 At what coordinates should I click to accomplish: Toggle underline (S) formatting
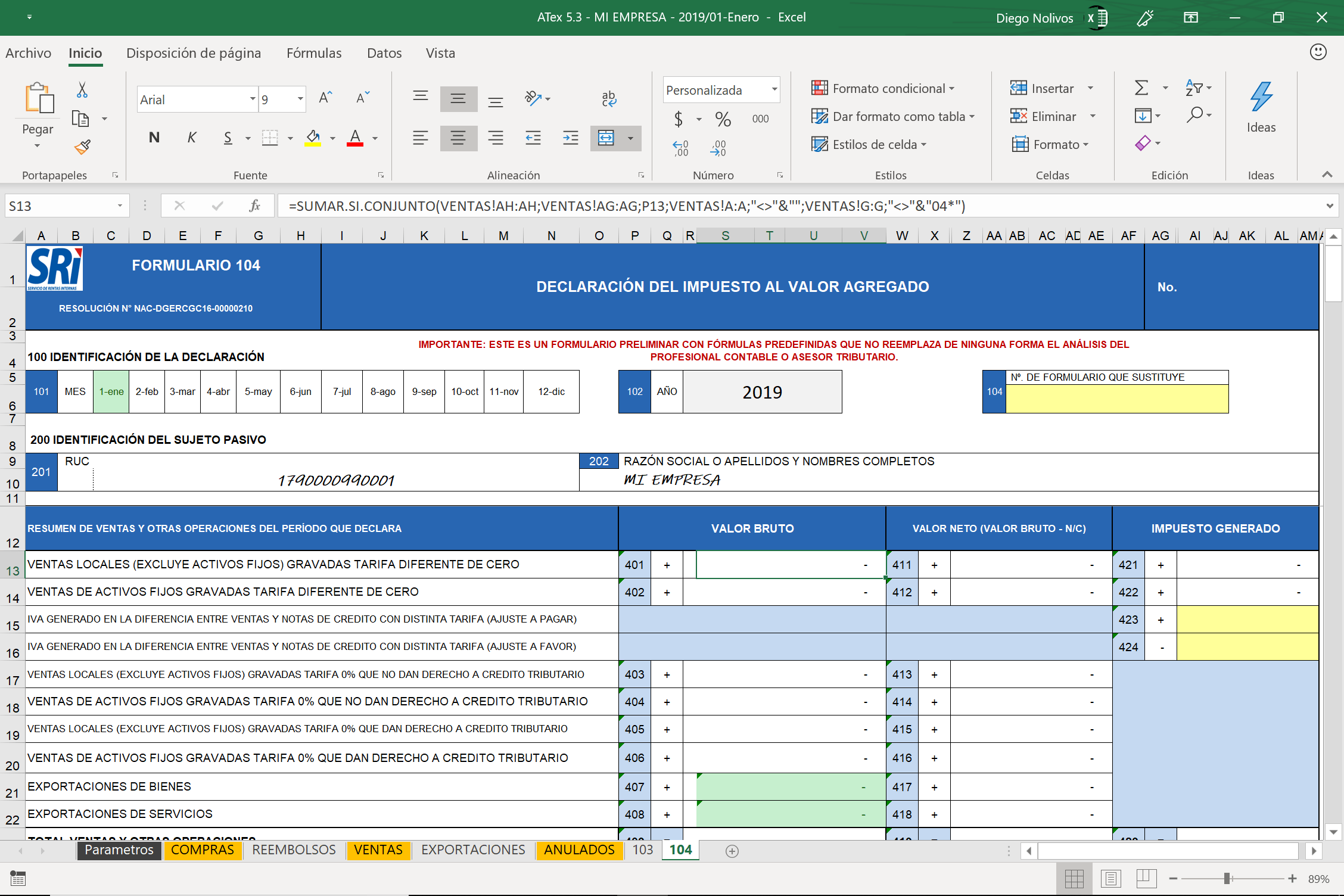pyautogui.click(x=228, y=138)
